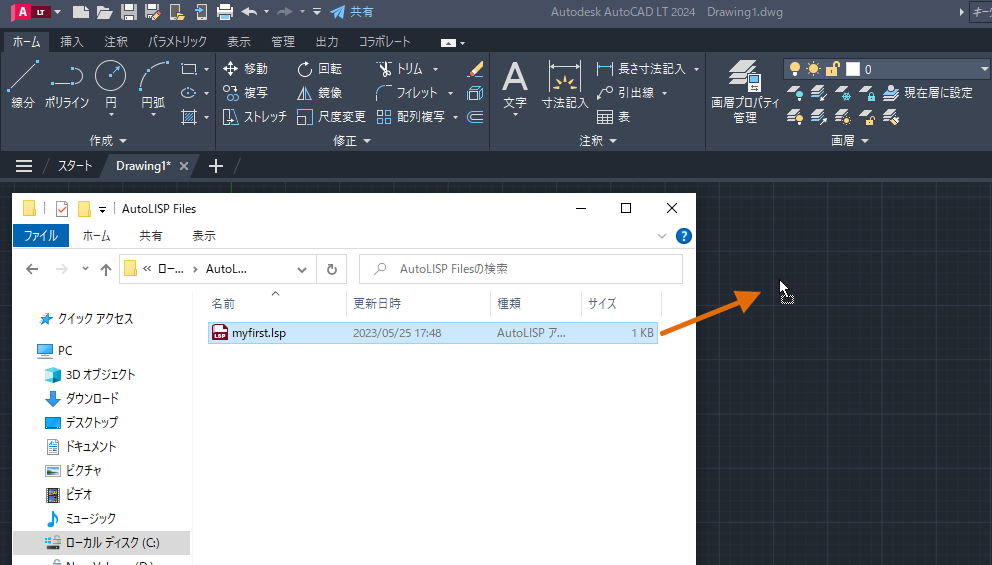Click the Plot (print) icon in toolbar

click(x=225, y=11)
